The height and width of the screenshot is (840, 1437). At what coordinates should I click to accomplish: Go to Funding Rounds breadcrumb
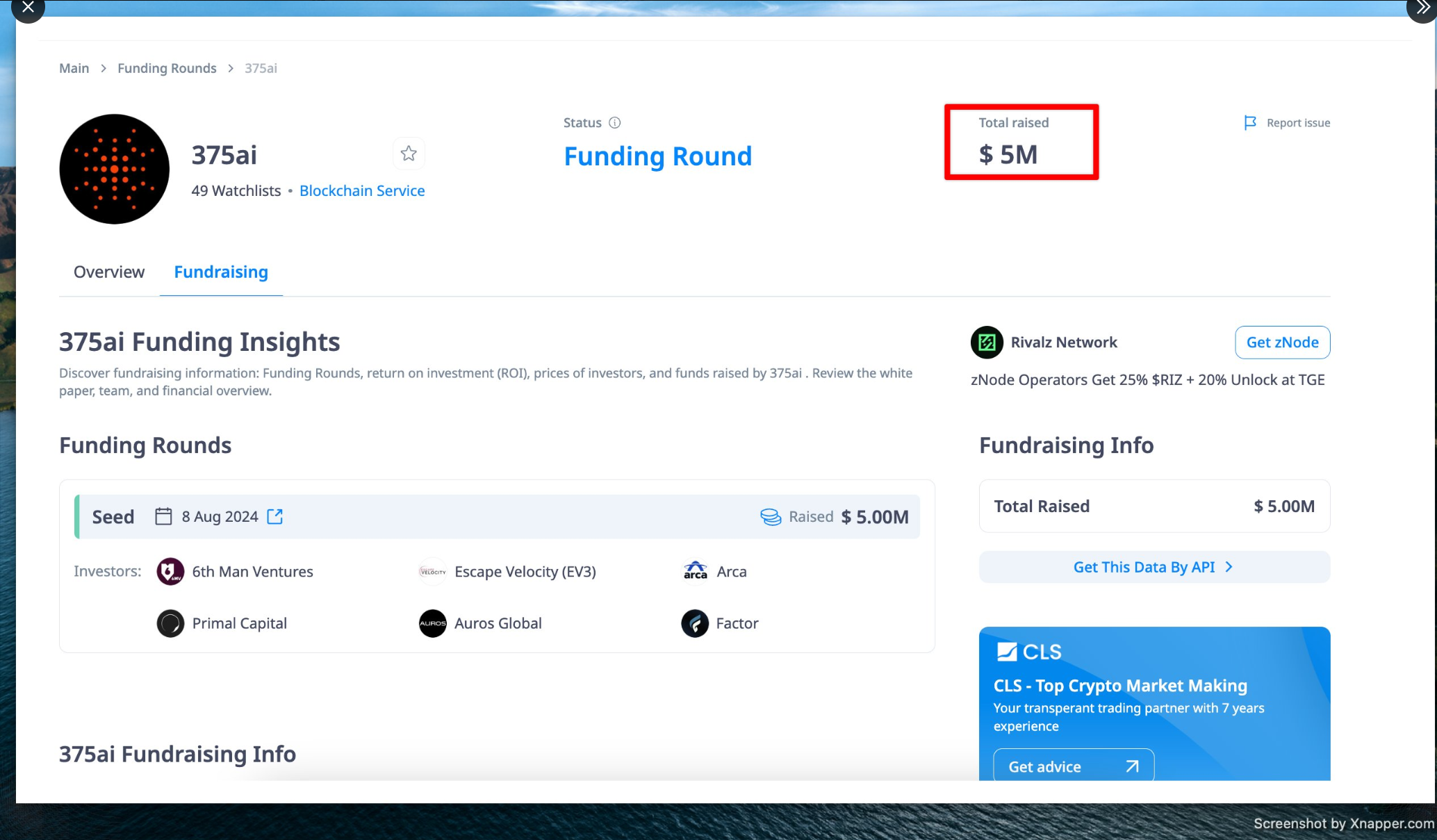click(x=167, y=68)
